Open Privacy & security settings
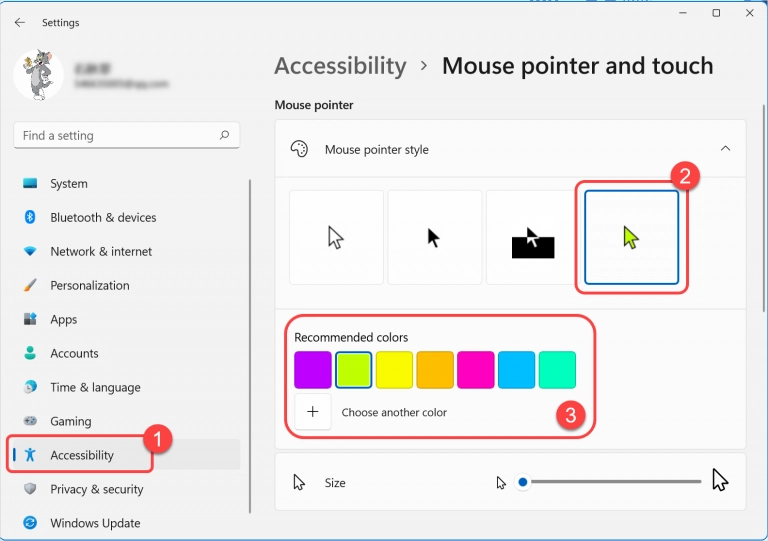The width and height of the screenshot is (768, 541). [126, 489]
